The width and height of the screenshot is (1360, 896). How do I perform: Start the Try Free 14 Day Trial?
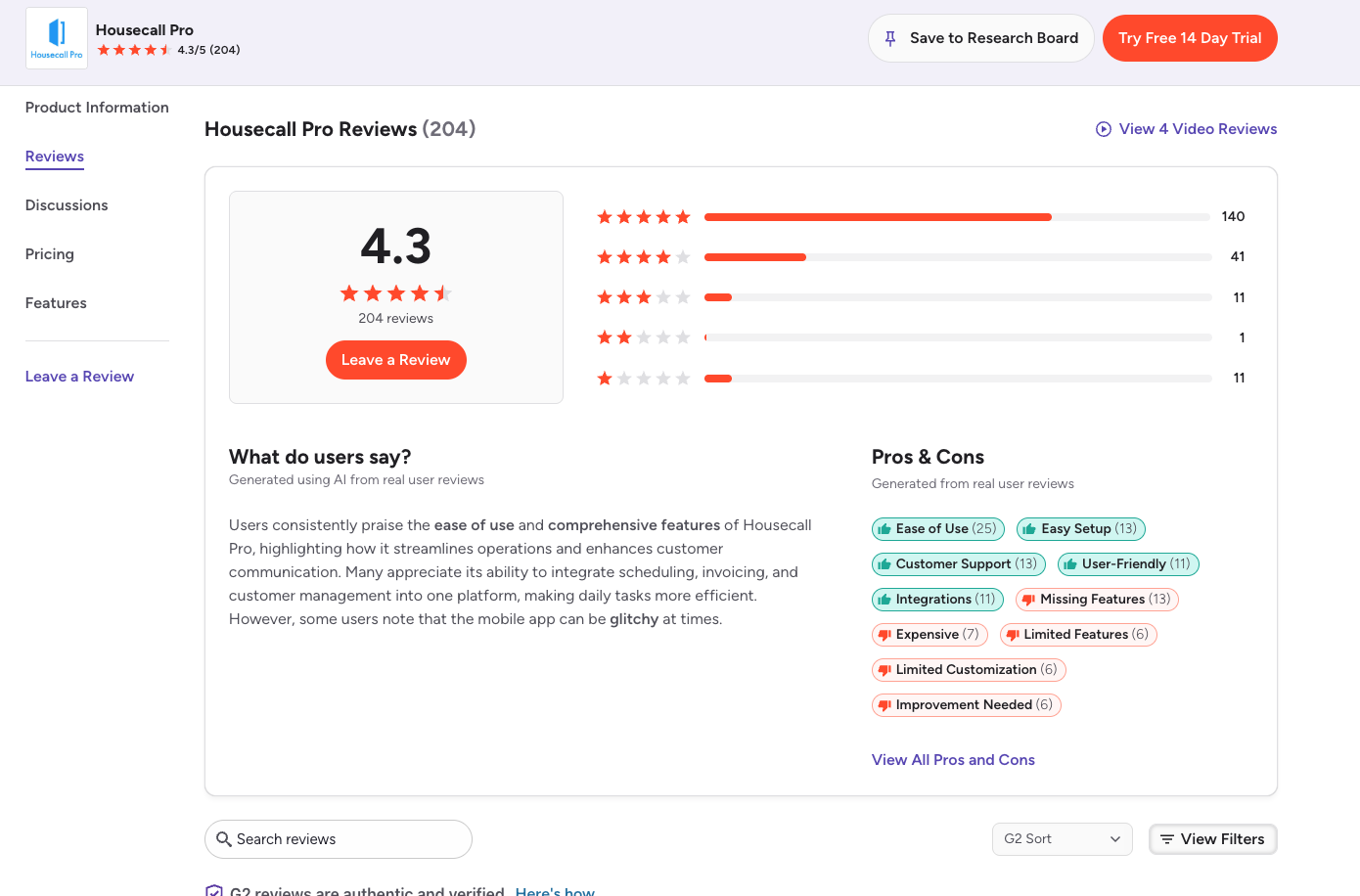point(1190,38)
